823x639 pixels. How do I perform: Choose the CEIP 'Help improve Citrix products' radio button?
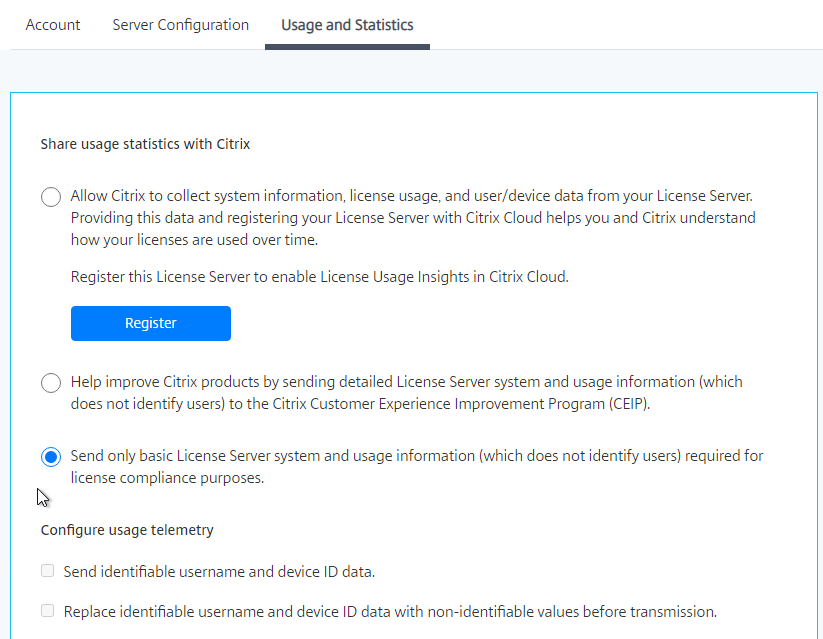click(51, 383)
